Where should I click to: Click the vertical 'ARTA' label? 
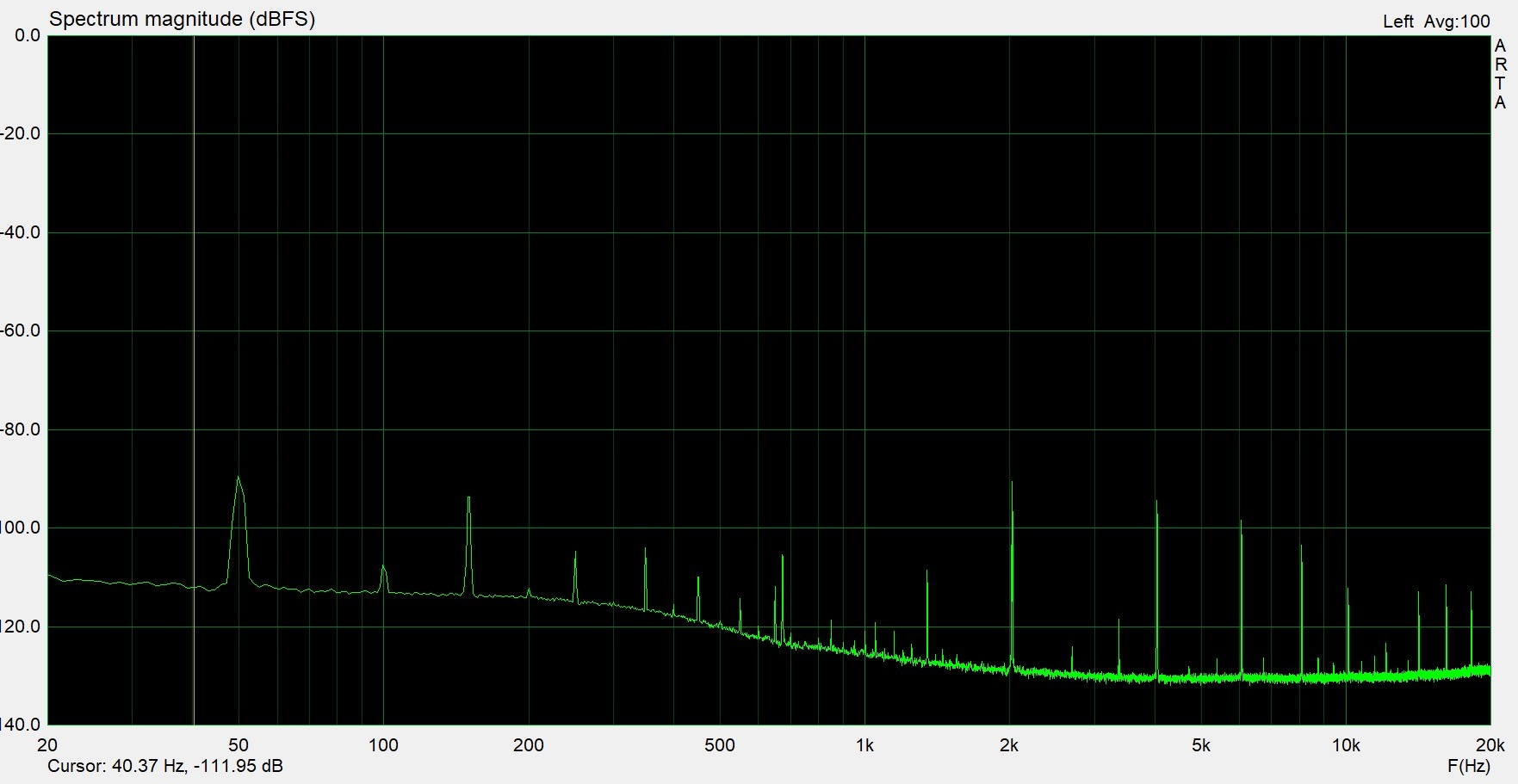pos(1501,74)
